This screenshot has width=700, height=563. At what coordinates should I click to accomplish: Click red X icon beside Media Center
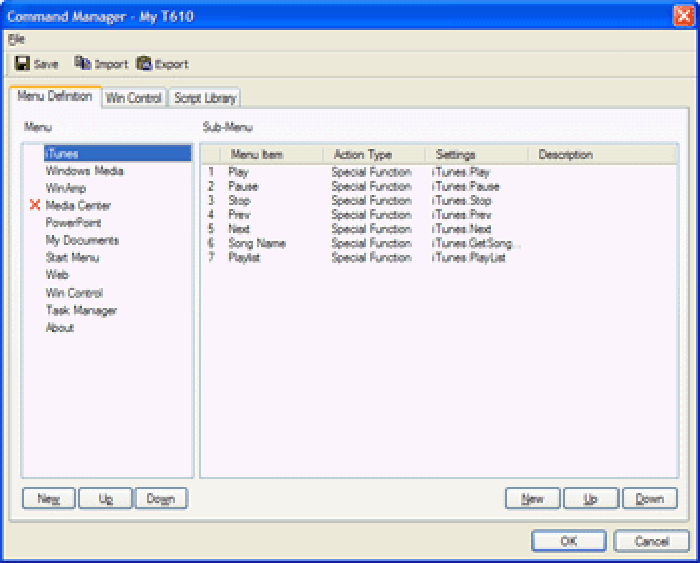35,206
